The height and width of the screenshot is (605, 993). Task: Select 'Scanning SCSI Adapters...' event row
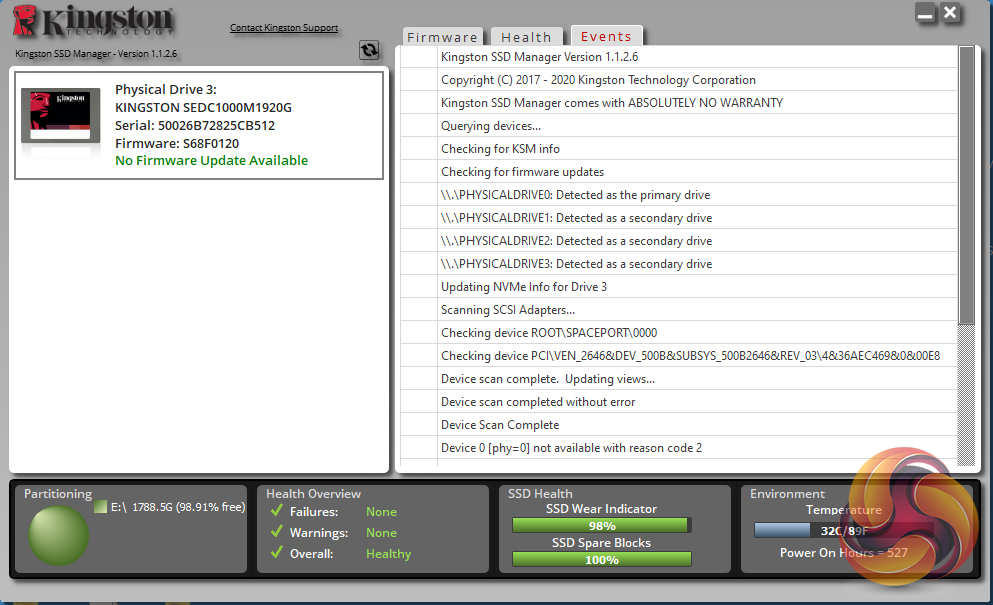[679, 310]
